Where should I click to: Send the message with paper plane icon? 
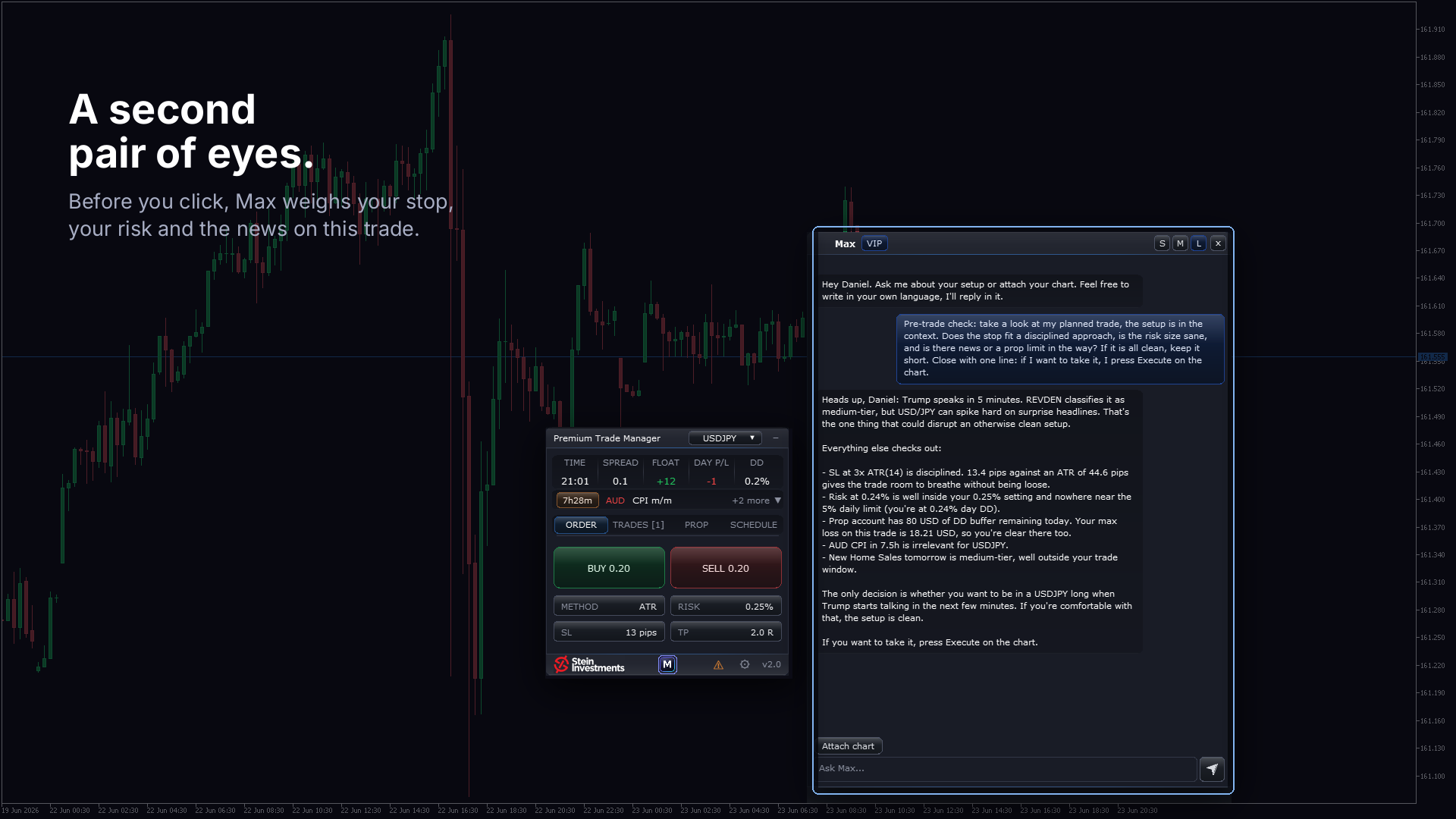(x=1212, y=769)
